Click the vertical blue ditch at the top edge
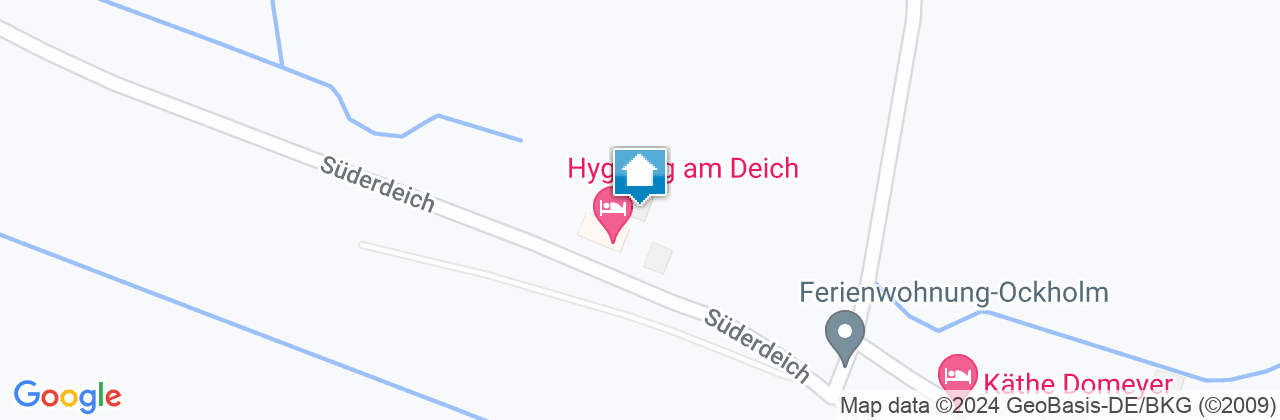Image resolution: width=1280 pixels, height=420 pixels. tap(277, 32)
